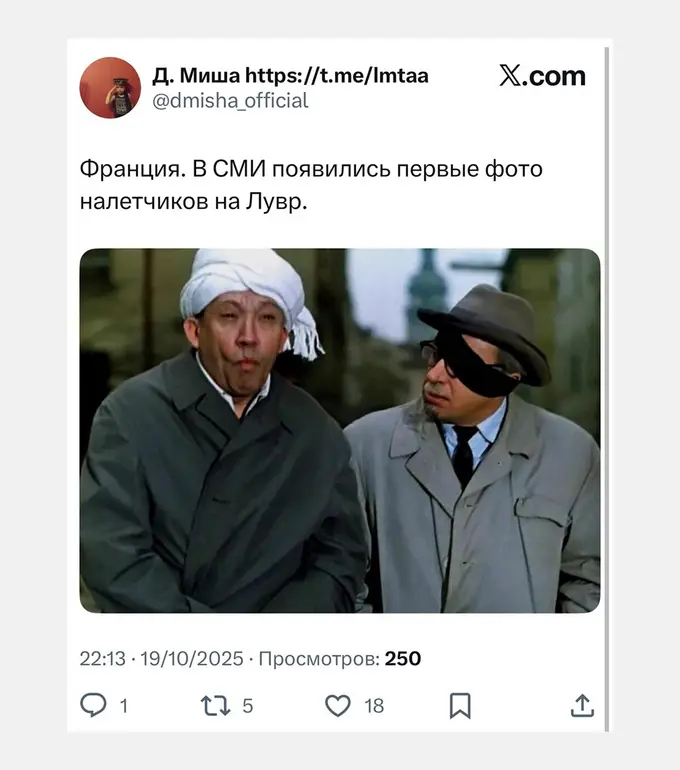This screenshot has height=770, width=680.
Task: Click the 19/10/2025 post date
Action: (192, 659)
